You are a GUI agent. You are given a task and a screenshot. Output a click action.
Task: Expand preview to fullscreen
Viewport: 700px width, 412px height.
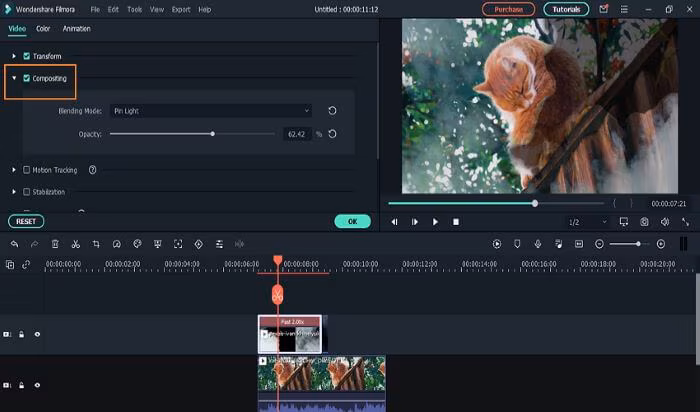pos(685,222)
